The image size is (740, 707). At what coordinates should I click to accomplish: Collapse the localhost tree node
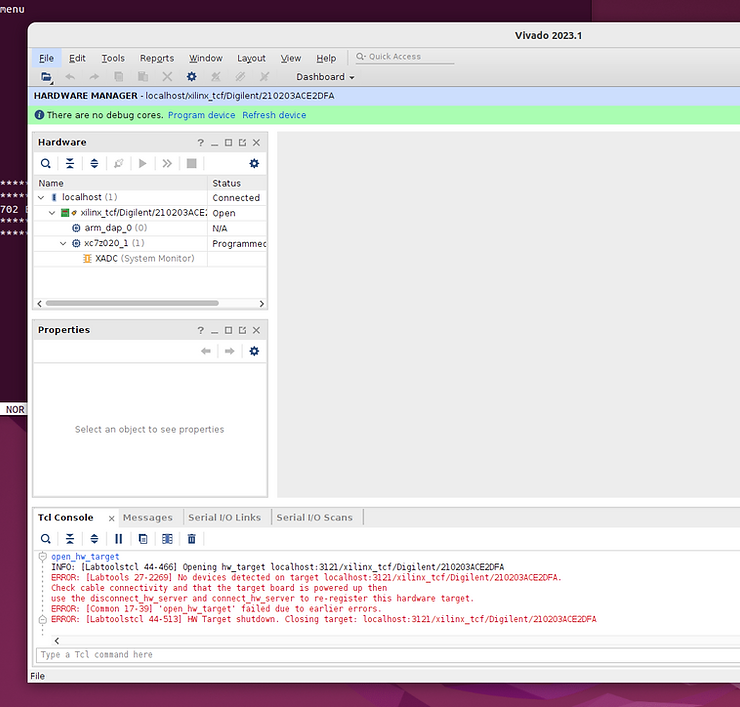click(x=41, y=197)
